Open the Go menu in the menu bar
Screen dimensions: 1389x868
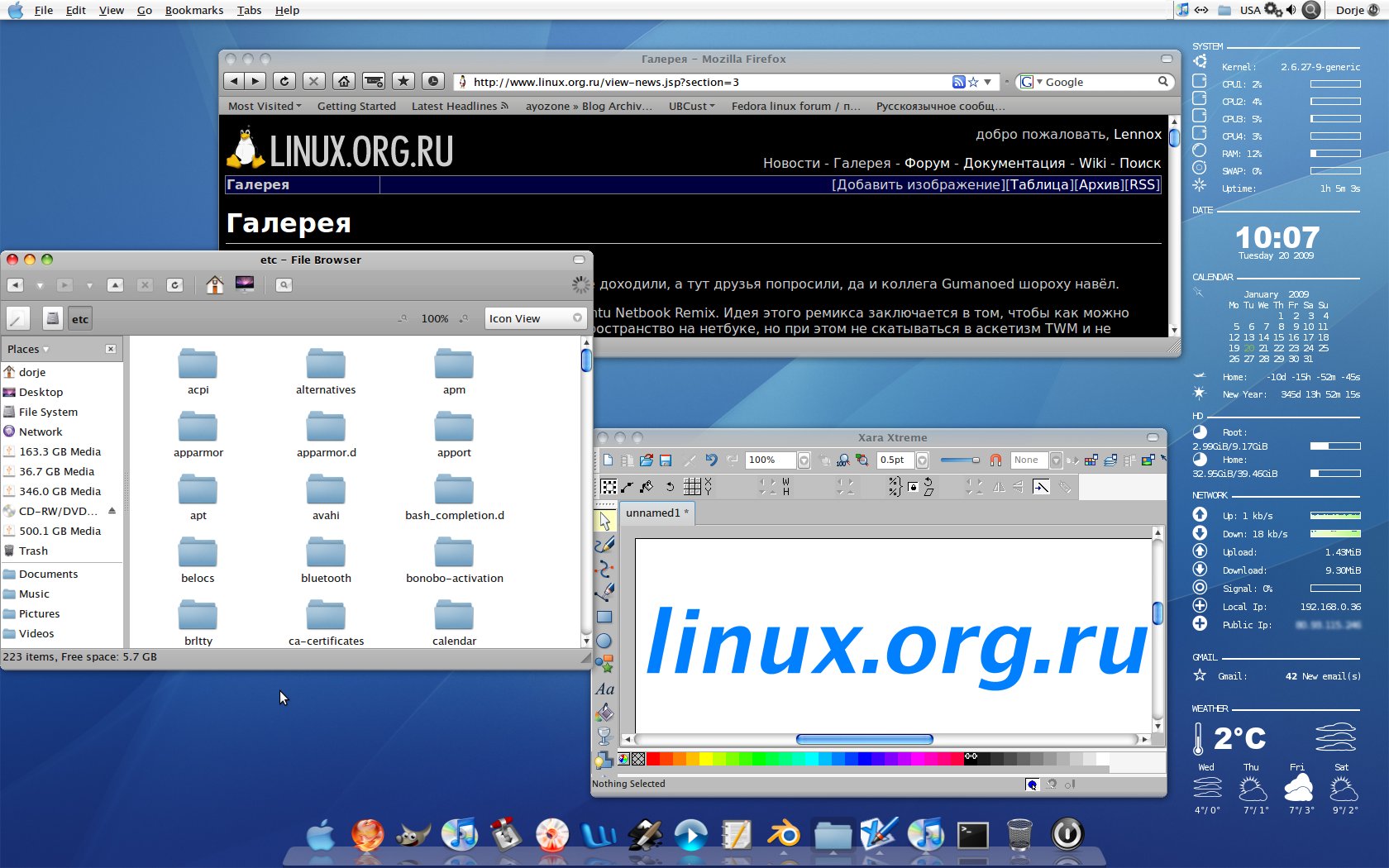[x=144, y=10]
